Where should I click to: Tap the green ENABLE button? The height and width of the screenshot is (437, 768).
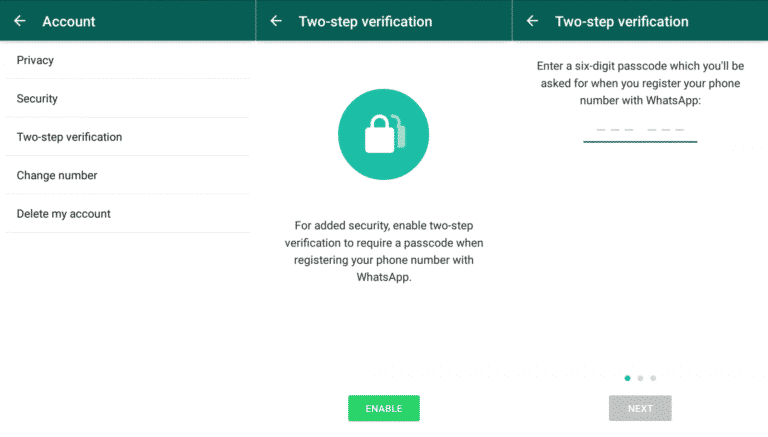point(384,408)
